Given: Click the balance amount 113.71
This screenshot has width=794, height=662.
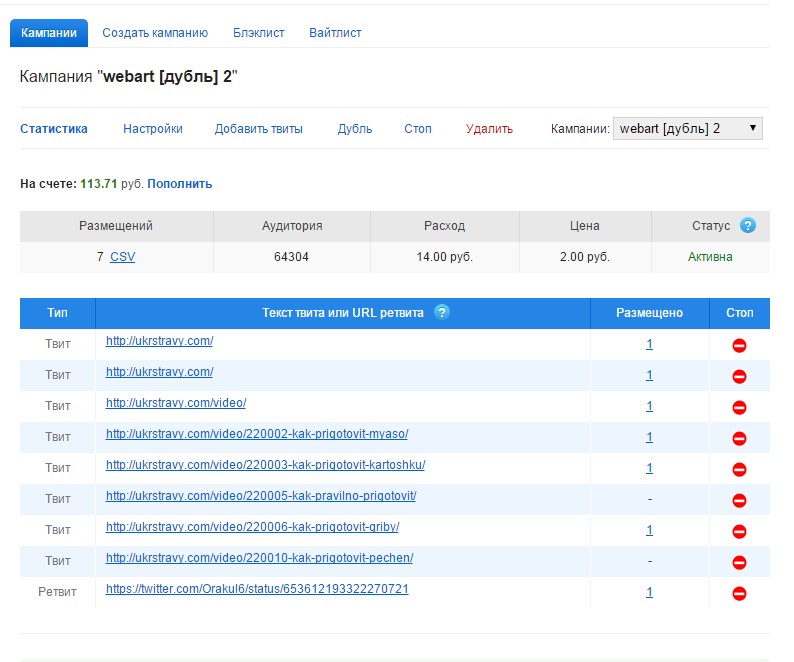Looking at the screenshot, I should click(99, 183).
